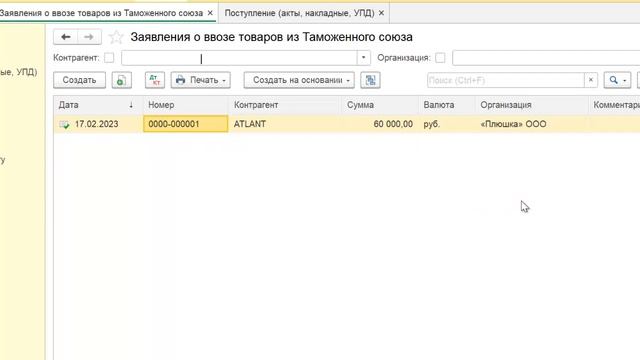Add page to favorites with star icon

(x=116, y=37)
